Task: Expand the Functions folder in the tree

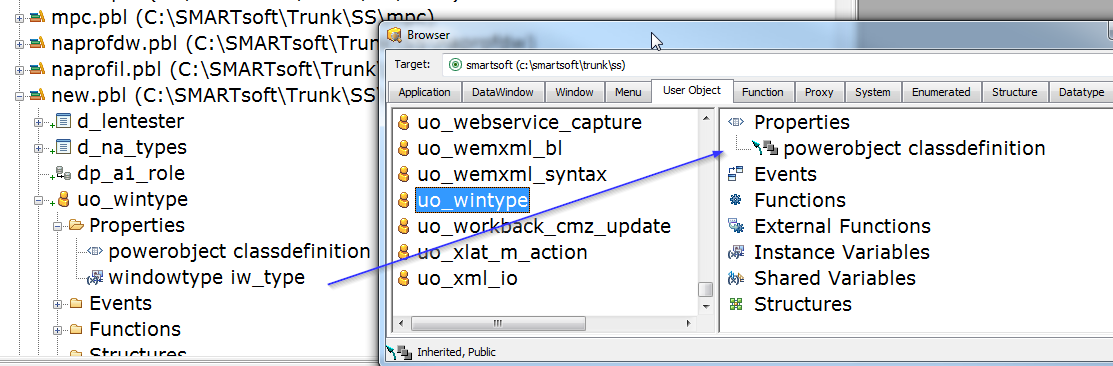Action: point(58,330)
